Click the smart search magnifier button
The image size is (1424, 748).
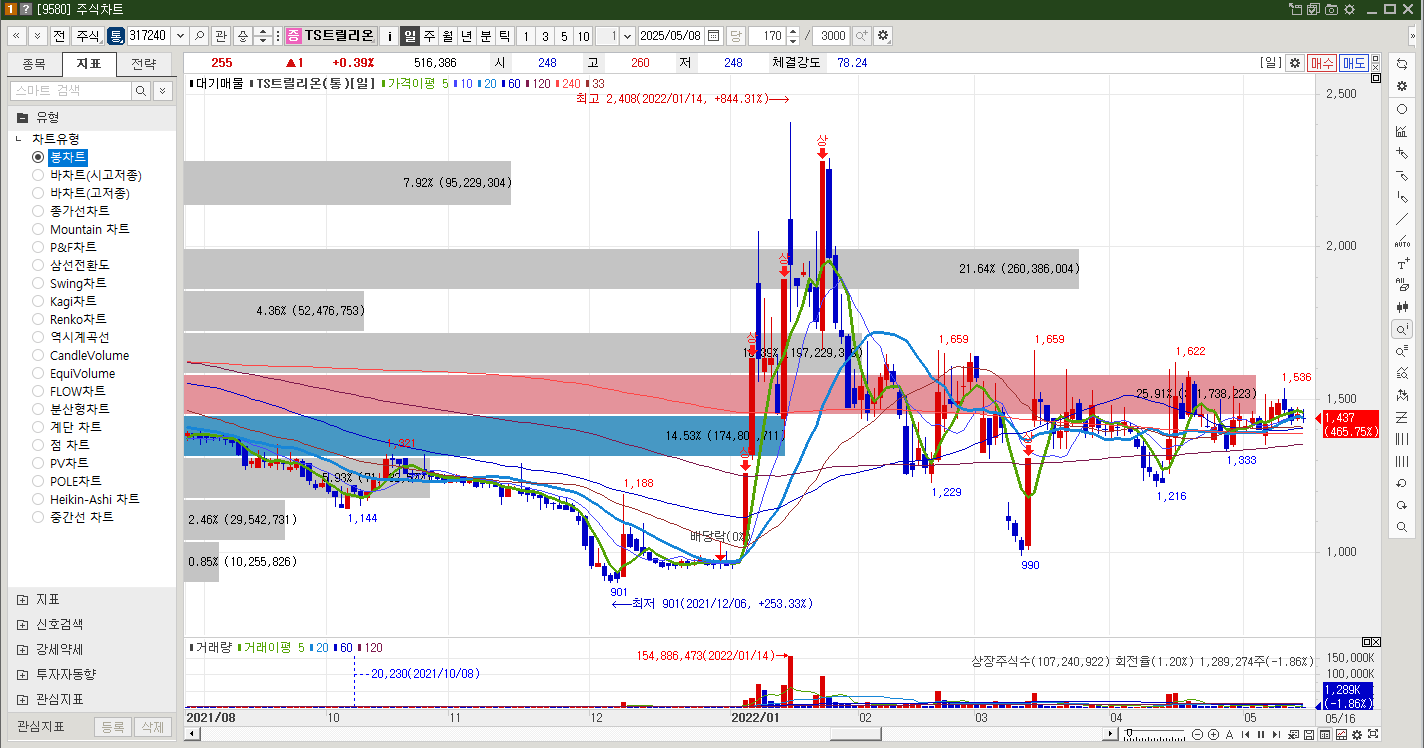click(x=141, y=91)
